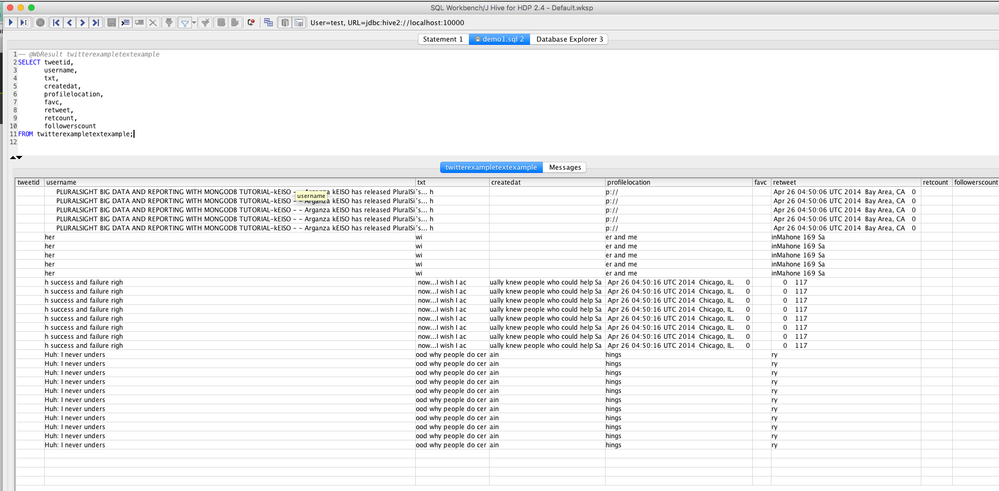Save changes to database icon

(111, 22)
